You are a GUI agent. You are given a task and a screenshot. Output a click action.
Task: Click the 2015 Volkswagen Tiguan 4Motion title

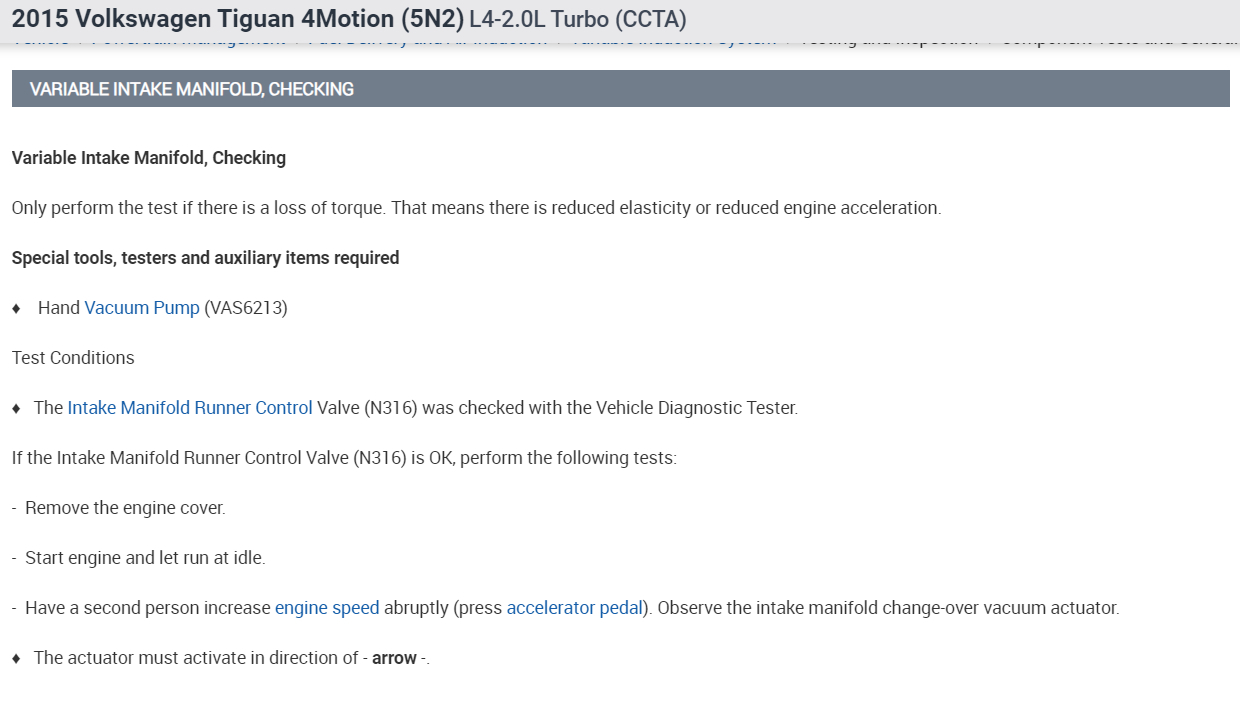(x=238, y=19)
